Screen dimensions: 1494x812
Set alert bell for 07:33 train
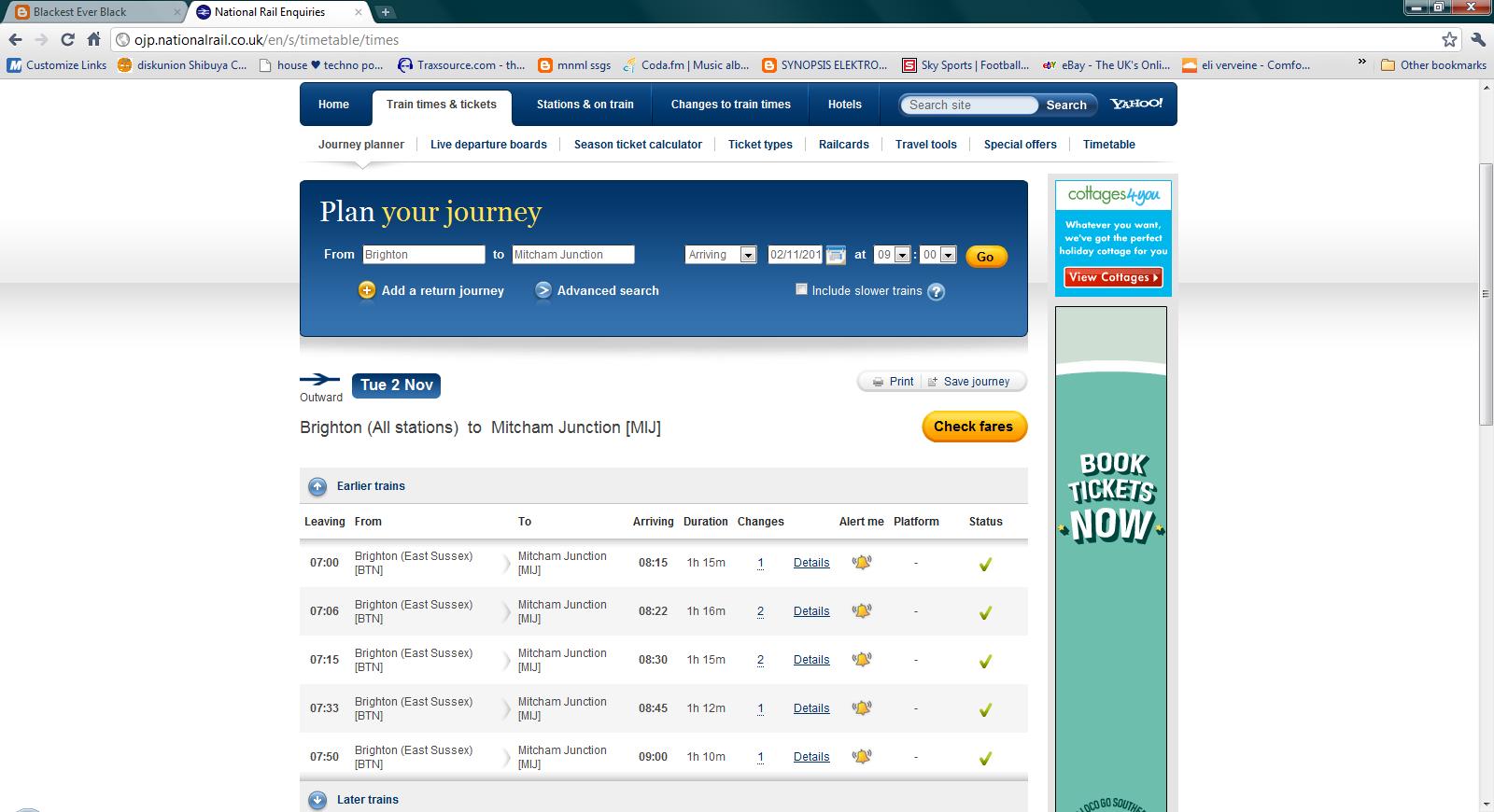tap(862, 707)
